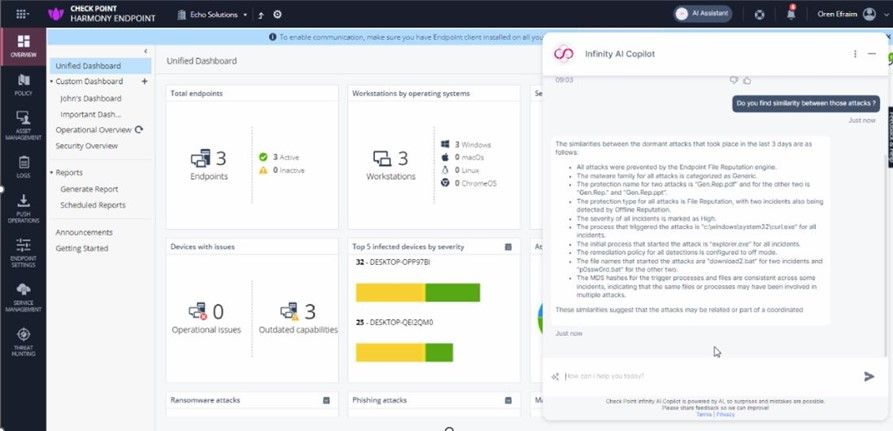Click DESKTOP-OPP97BI severity bar
Viewport: 893px width, 431px height.
point(418,293)
